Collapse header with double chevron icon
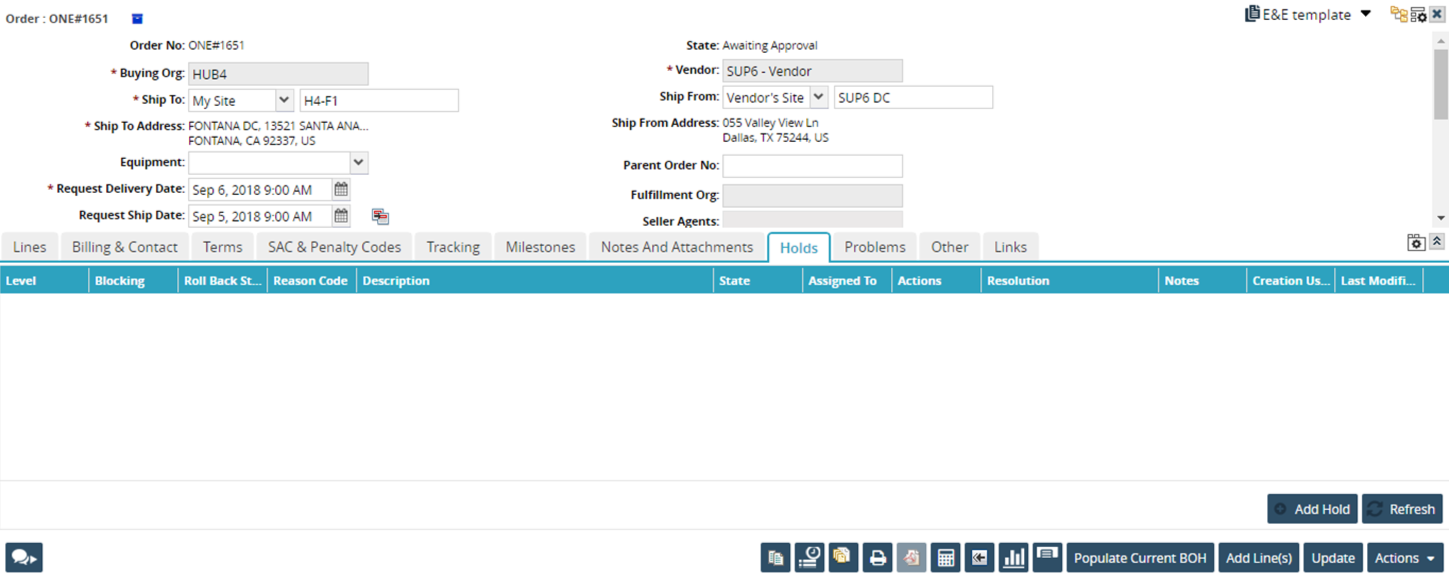Viewport: 1449px width, 578px height. coord(1437,242)
